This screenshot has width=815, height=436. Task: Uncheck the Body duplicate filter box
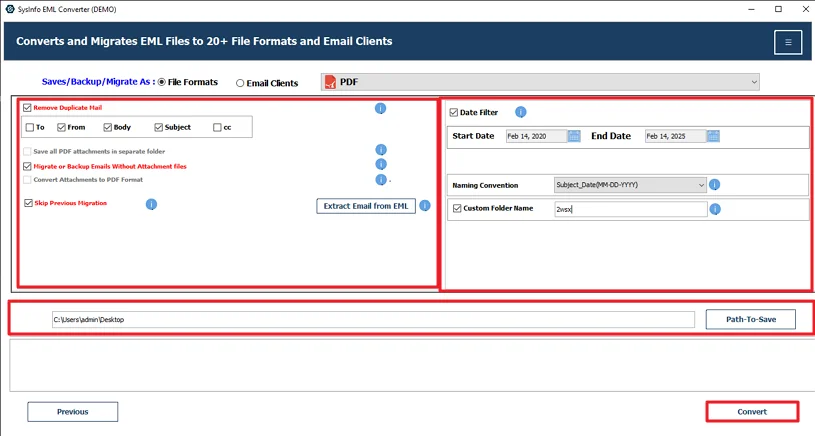108,127
